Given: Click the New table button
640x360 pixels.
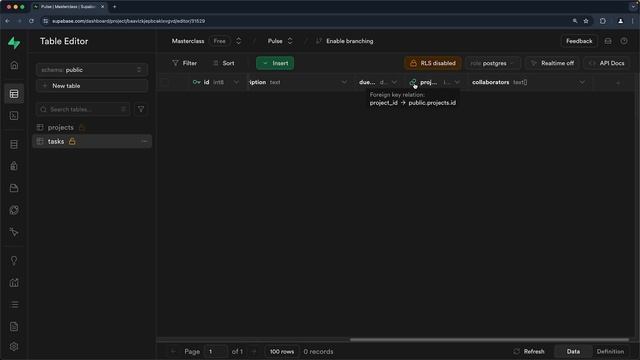Looking at the screenshot, I should 92,86.
